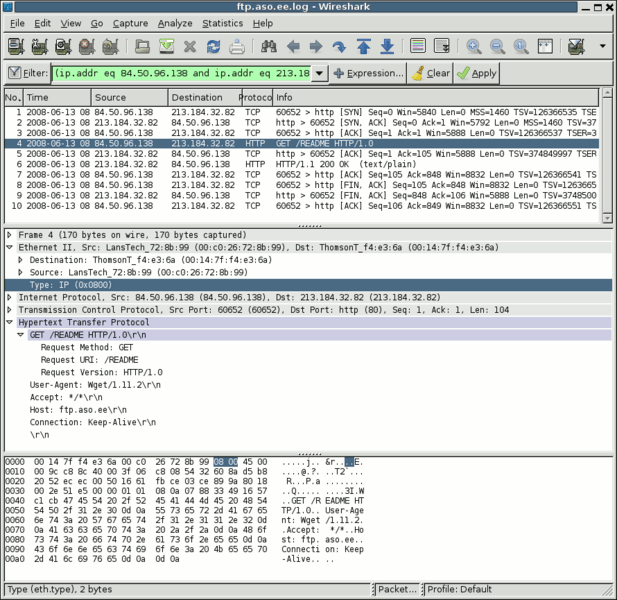Expand Transmission Control Protocol section
This screenshot has height=600, width=617.
pos(9,310)
